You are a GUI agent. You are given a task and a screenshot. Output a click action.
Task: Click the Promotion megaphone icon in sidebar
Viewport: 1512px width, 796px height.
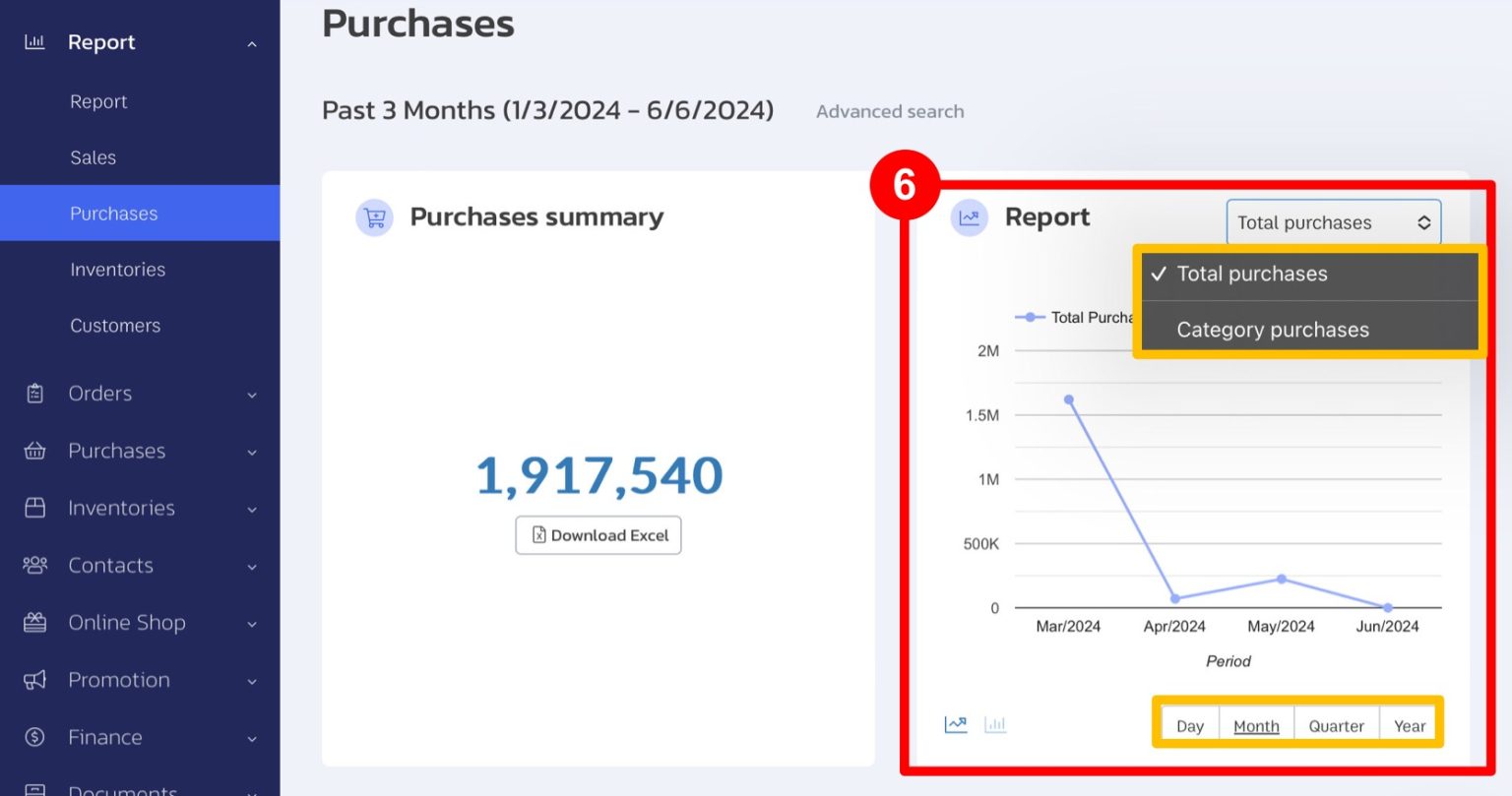point(34,680)
